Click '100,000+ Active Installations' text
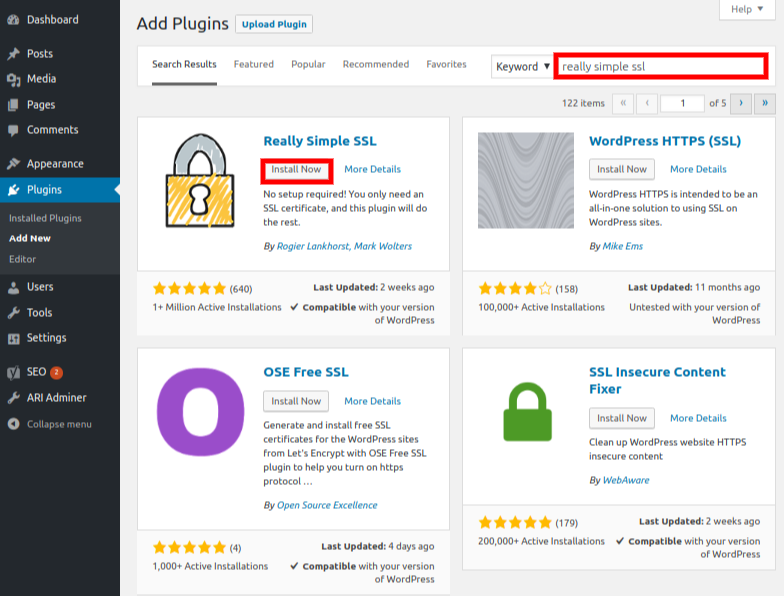 click(542, 307)
